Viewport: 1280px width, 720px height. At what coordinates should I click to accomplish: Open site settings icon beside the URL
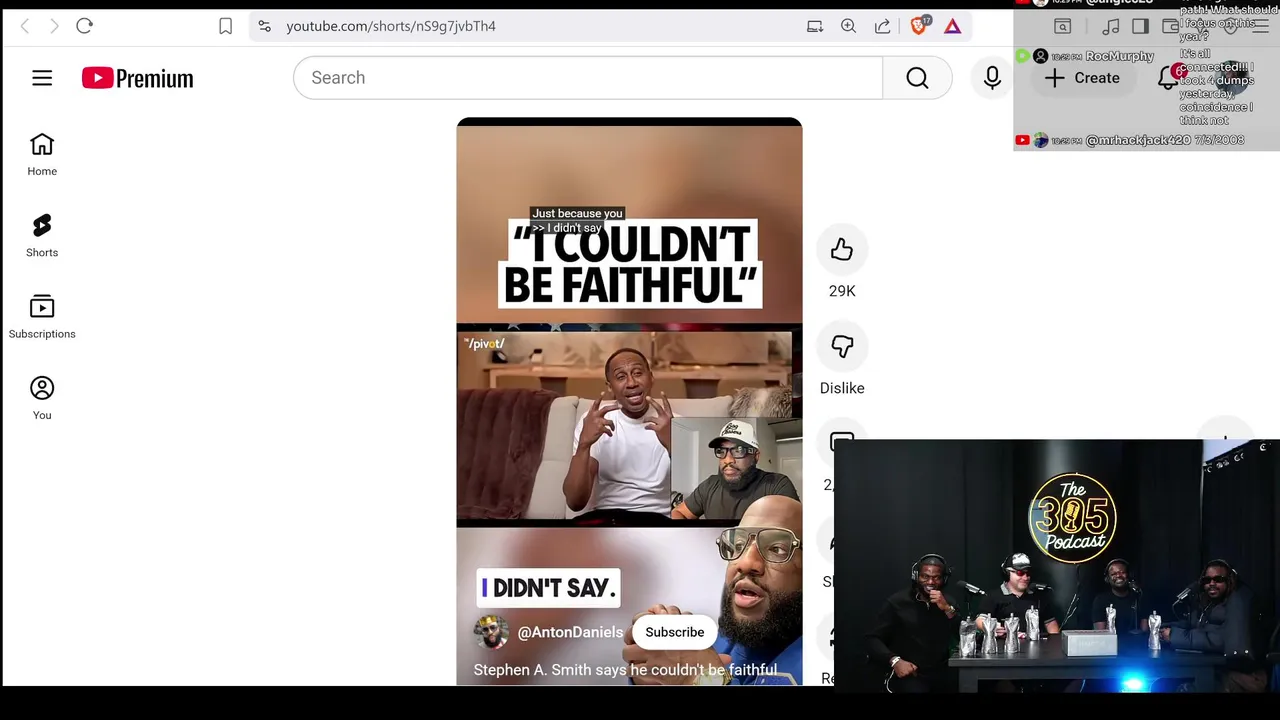(264, 26)
